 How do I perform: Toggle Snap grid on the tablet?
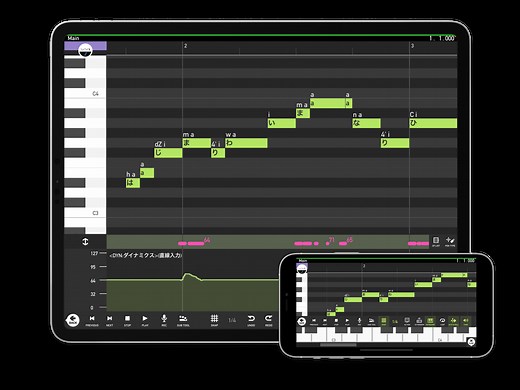pyautogui.click(x=214, y=320)
